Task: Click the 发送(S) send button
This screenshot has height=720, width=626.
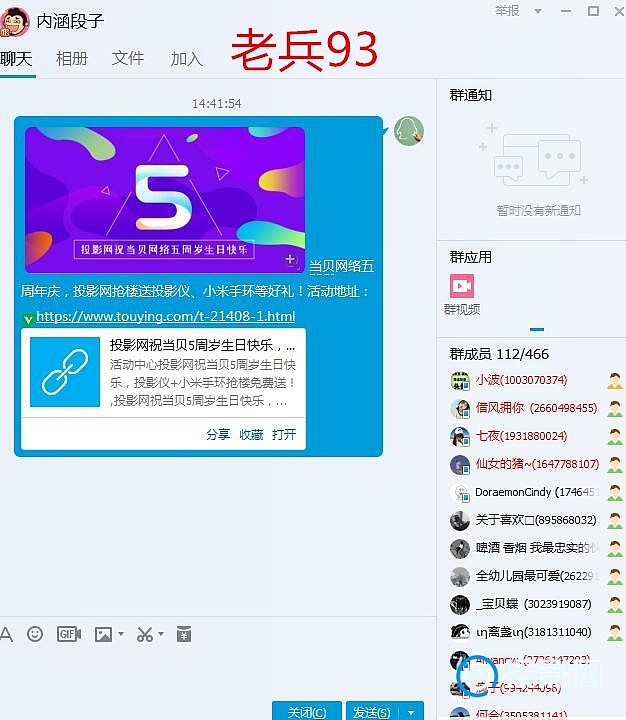Action: 373,712
